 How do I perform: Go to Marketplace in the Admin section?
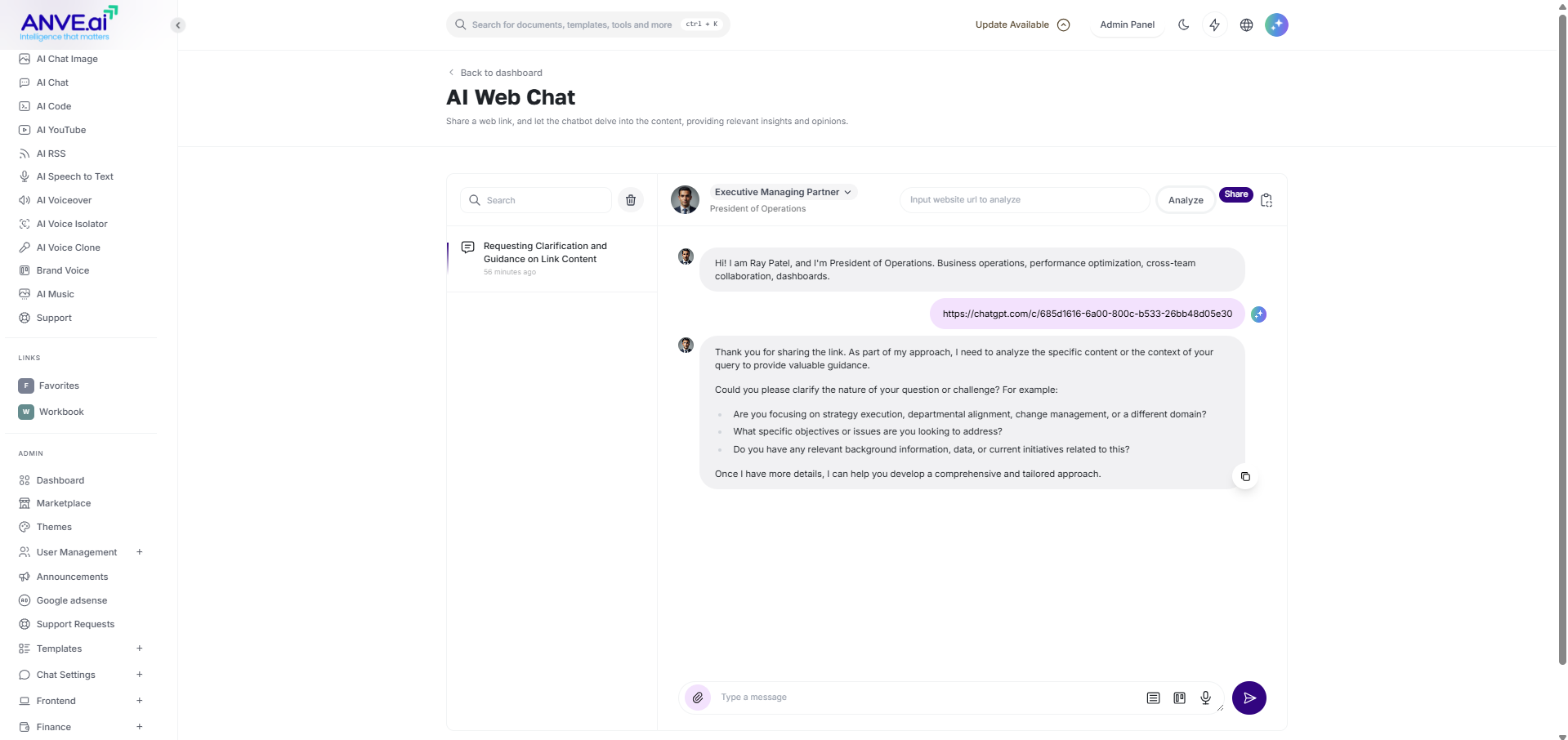(63, 503)
